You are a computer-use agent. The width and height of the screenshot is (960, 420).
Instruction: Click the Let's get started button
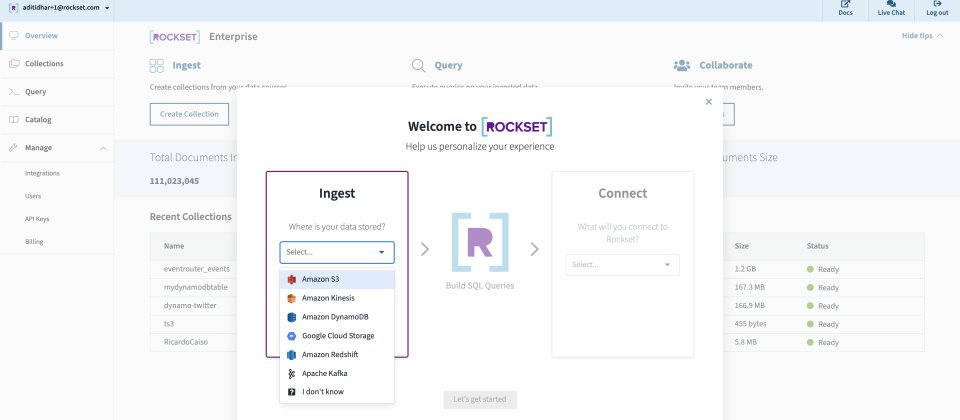[x=480, y=400]
